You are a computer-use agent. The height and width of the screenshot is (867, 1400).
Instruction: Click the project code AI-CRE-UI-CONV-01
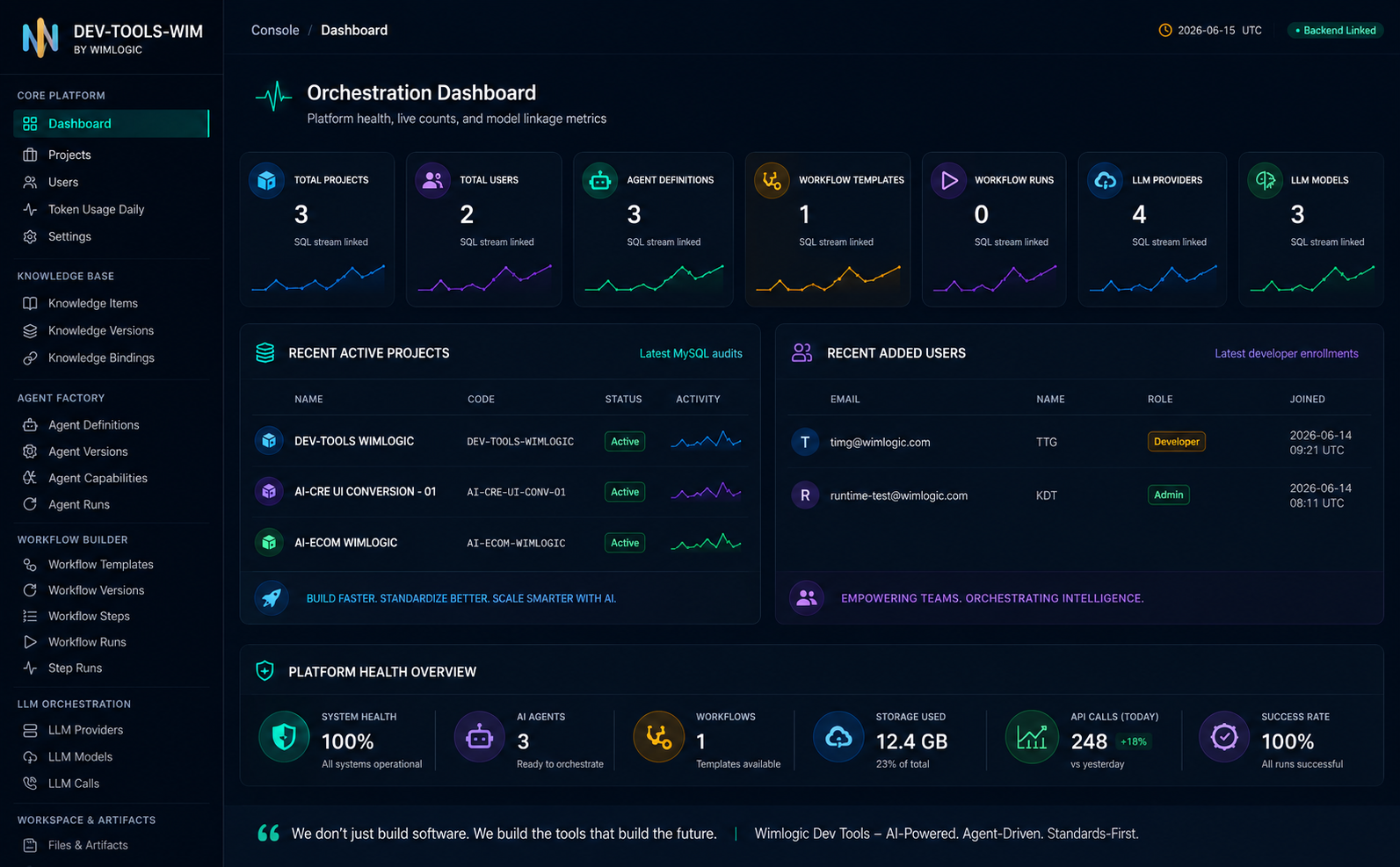coord(516,492)
